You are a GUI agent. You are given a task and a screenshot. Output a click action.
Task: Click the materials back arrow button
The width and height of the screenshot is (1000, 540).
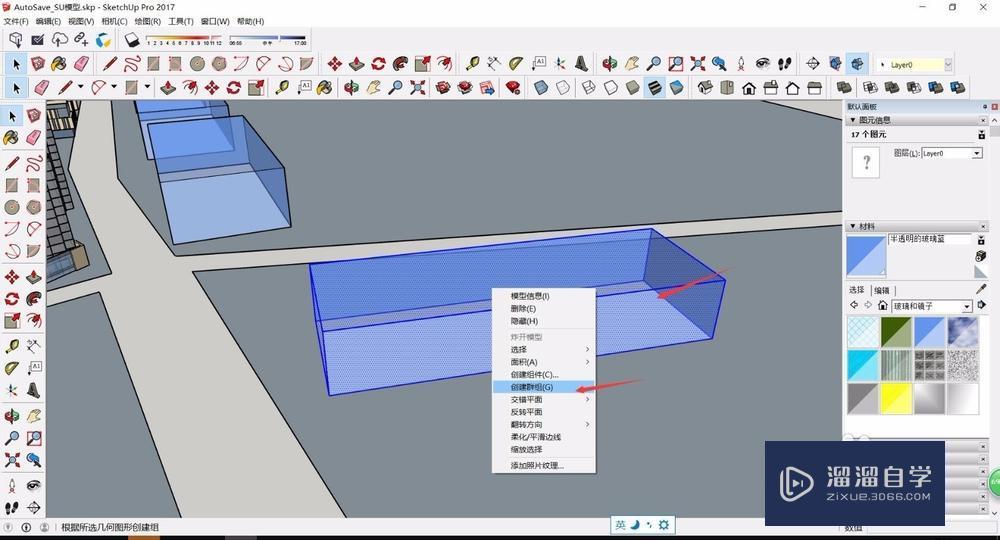click(855, 305)
